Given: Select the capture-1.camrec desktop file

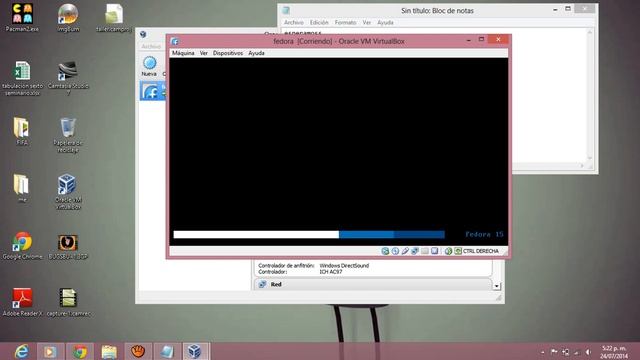Looking at the screenshot, I should click(x=68, y=302).
